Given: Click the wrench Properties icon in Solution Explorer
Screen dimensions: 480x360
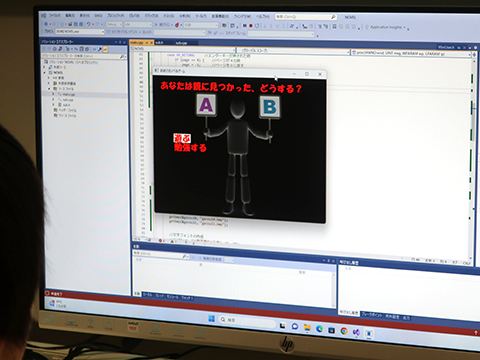Looking at the screenshot, I should (x=100, y=49).
